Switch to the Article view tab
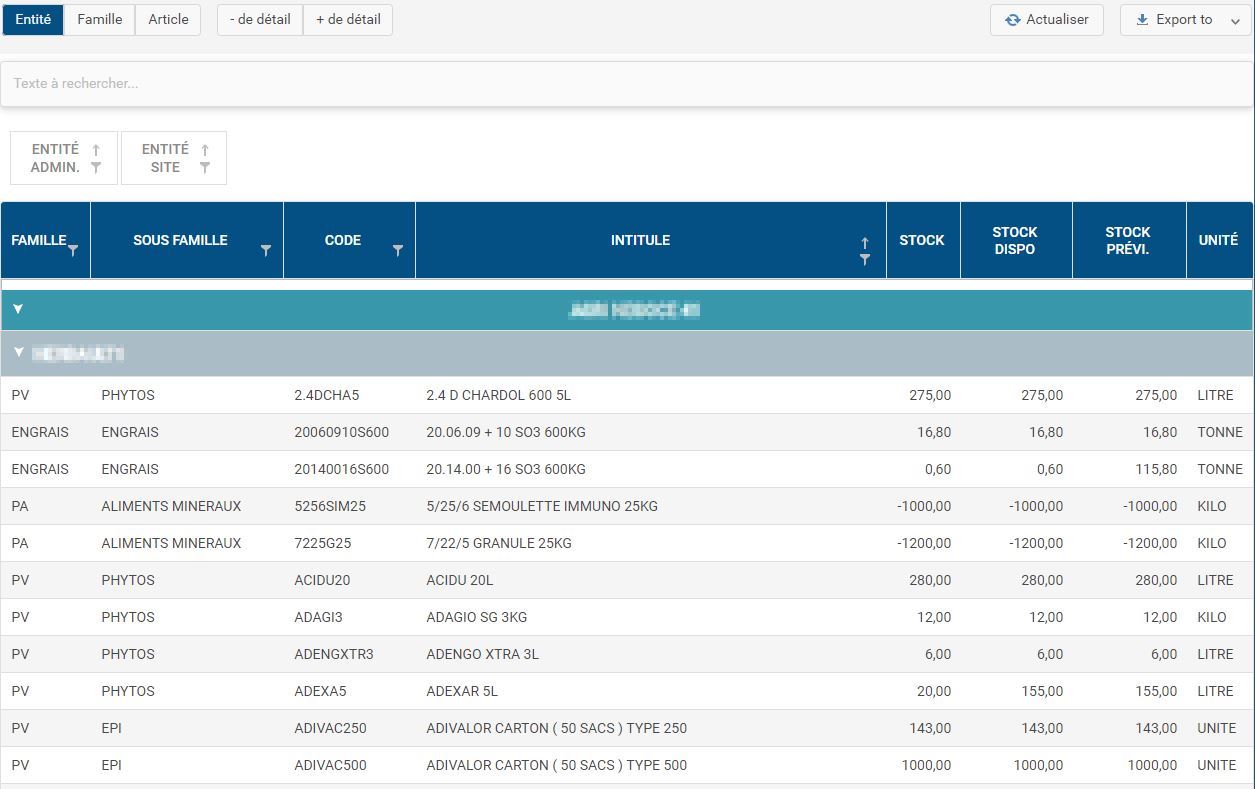This screenshot has height=789, width=1255. 168,20
